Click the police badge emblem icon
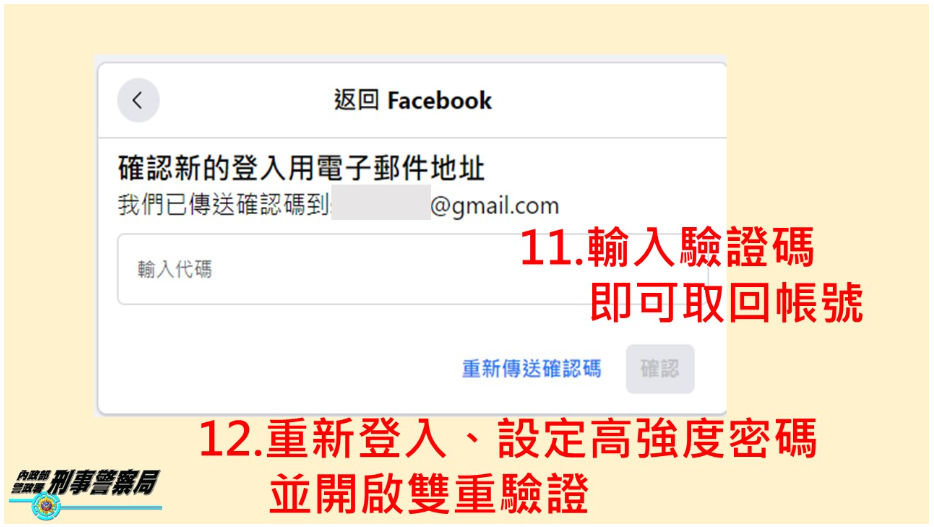The height and width of the screenshot is (527, 934). tap(46, 507)
